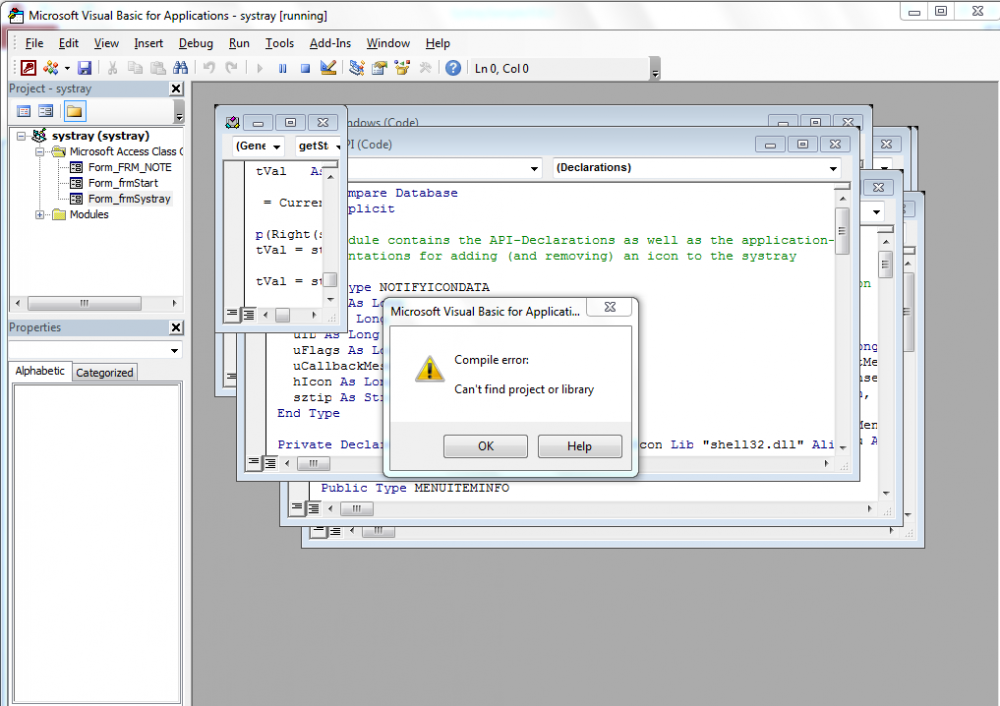Click the Break pause icon
The width and height of the screenshot is (1000, 706).
pyautogui.click(x=283, y=68)
